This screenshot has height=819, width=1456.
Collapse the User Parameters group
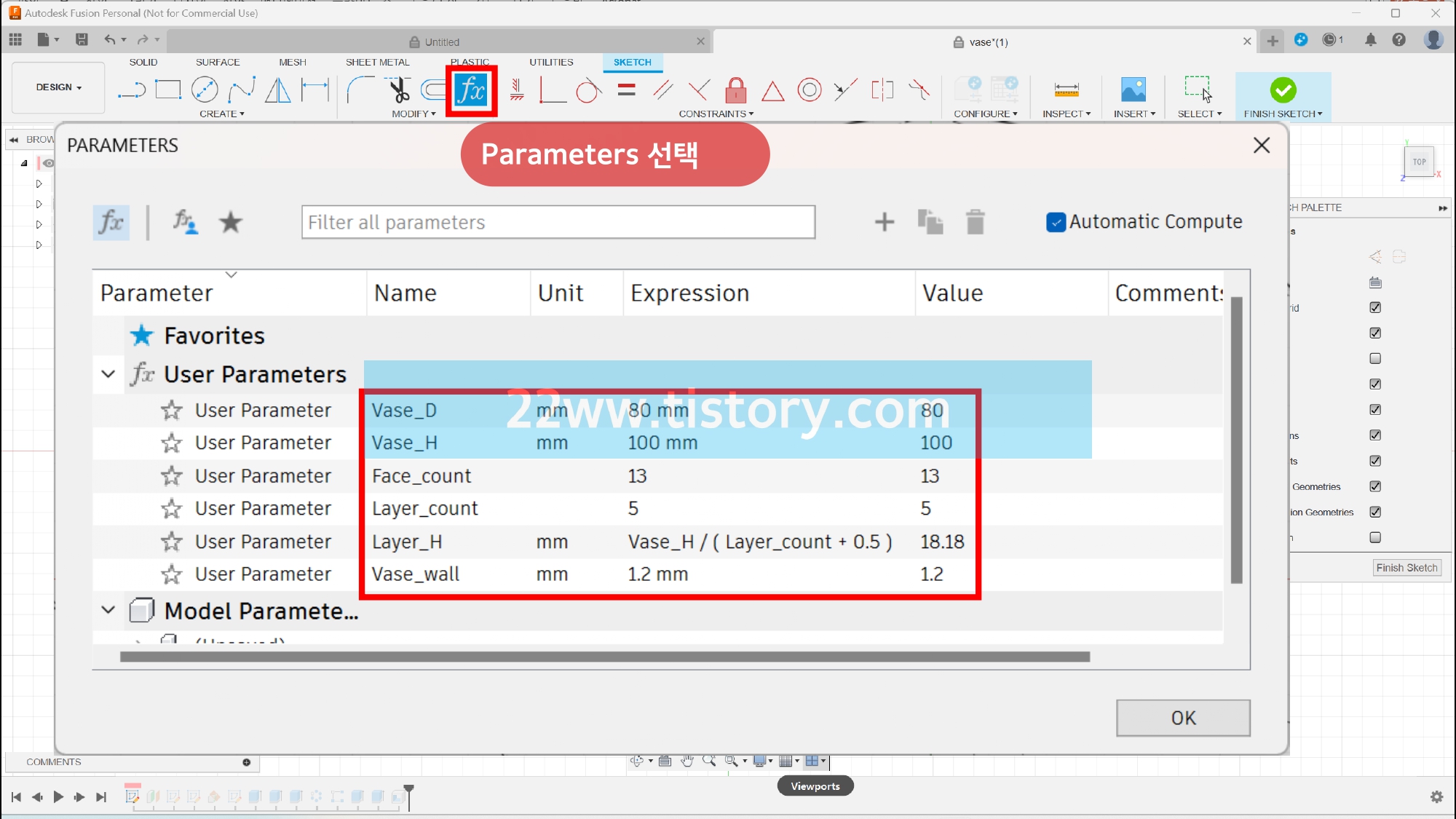[x=108, y=374]
